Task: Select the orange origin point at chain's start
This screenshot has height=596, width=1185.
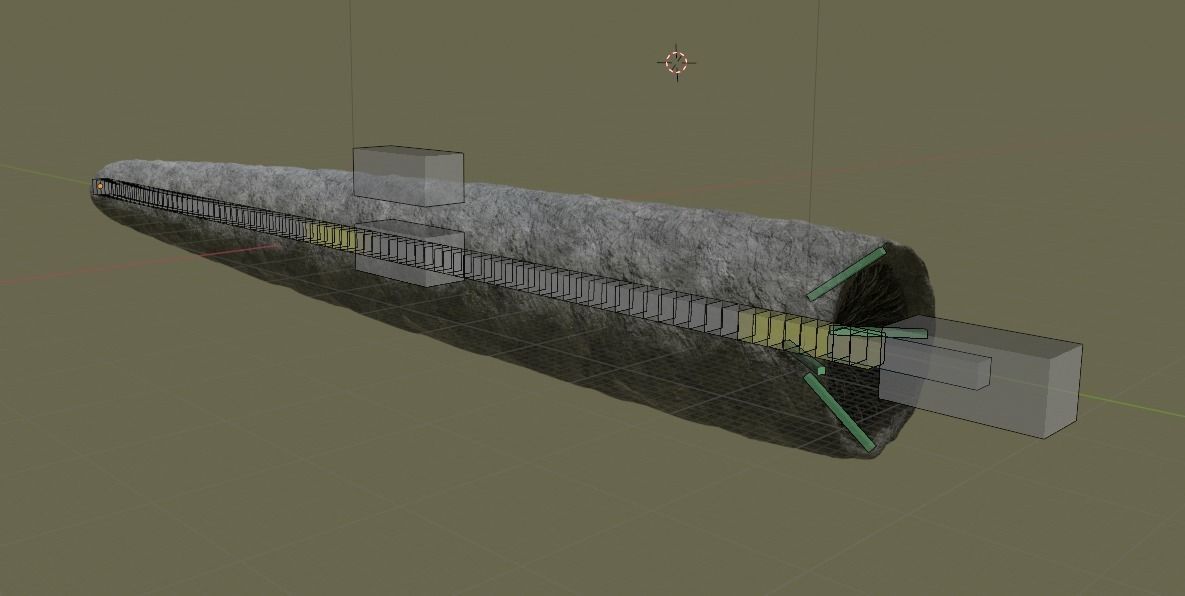Action: (x=100, y=186)
